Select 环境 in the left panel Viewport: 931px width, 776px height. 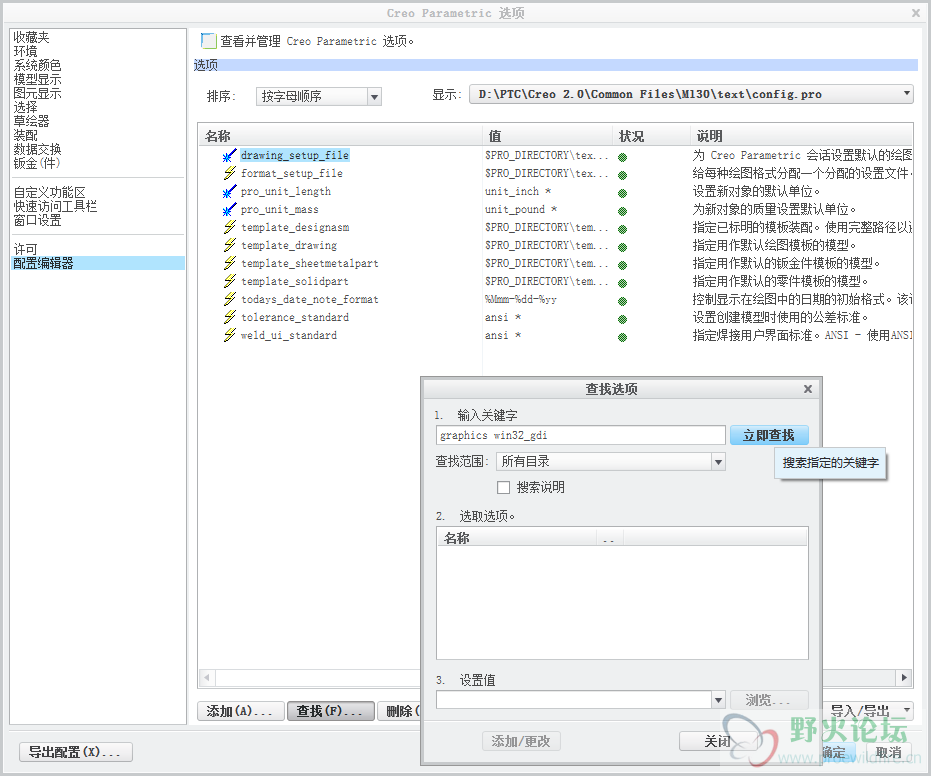click(26, 52)
